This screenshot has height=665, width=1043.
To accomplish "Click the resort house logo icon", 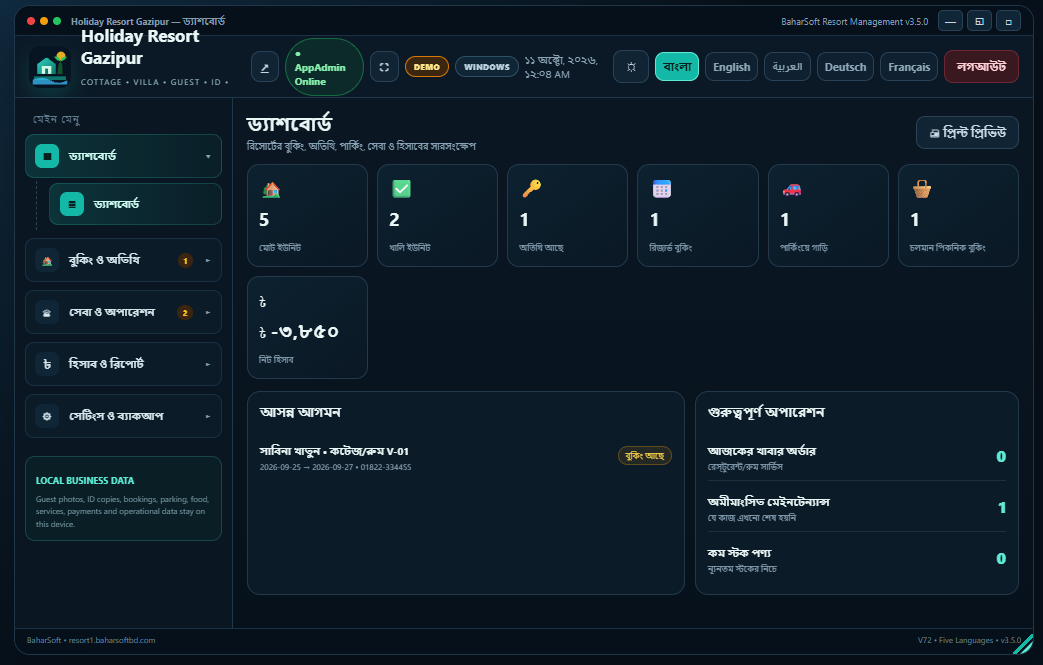I will 50,67.
